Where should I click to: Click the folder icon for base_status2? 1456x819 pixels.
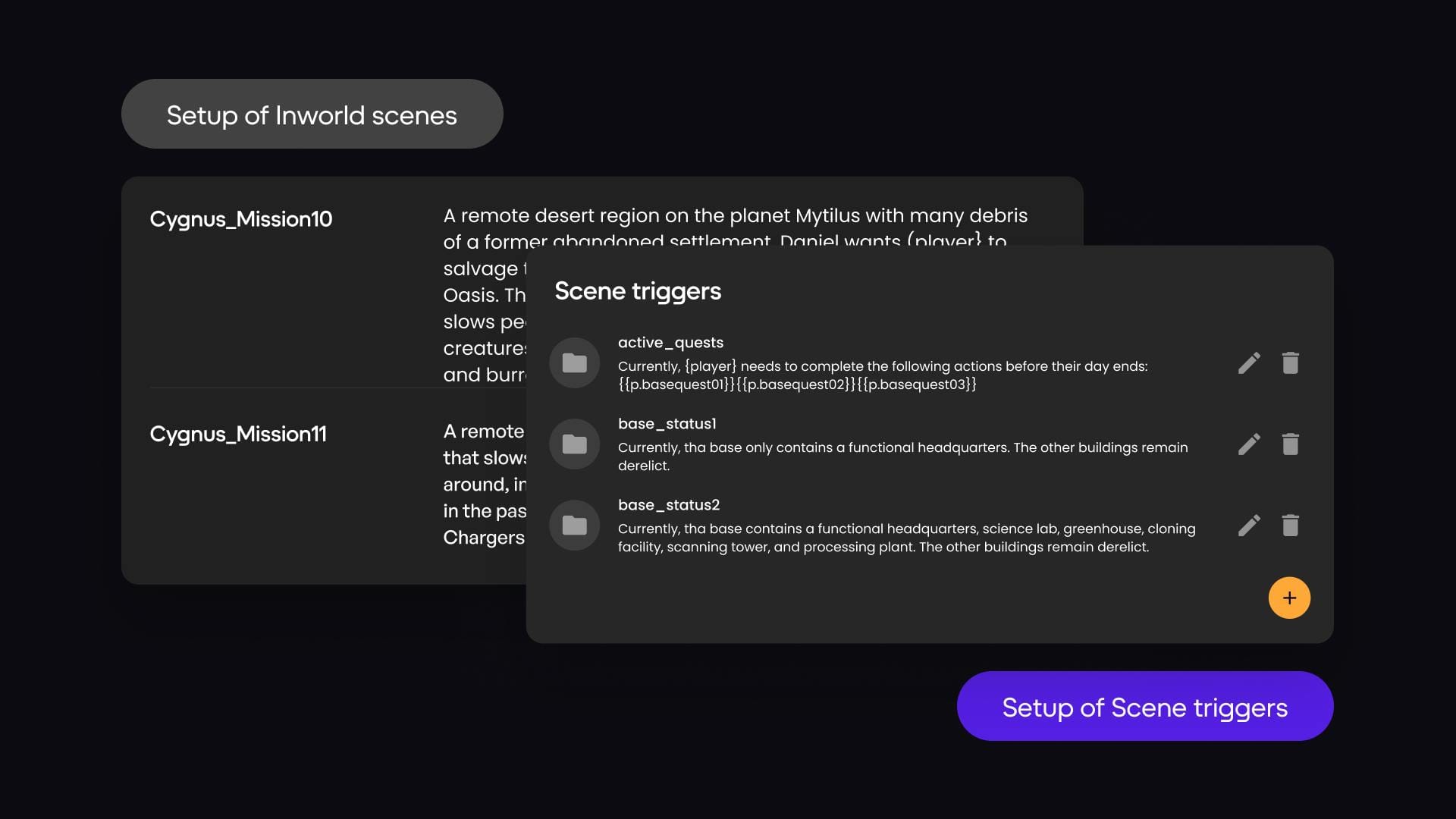click(574, 526)
